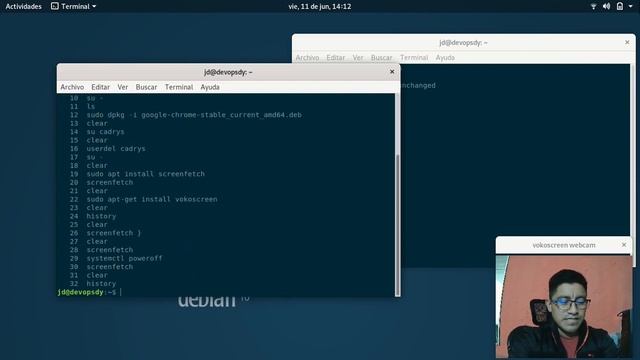
Task: Open Editar menu in back terminal window
Action: [x=336, y=58]
